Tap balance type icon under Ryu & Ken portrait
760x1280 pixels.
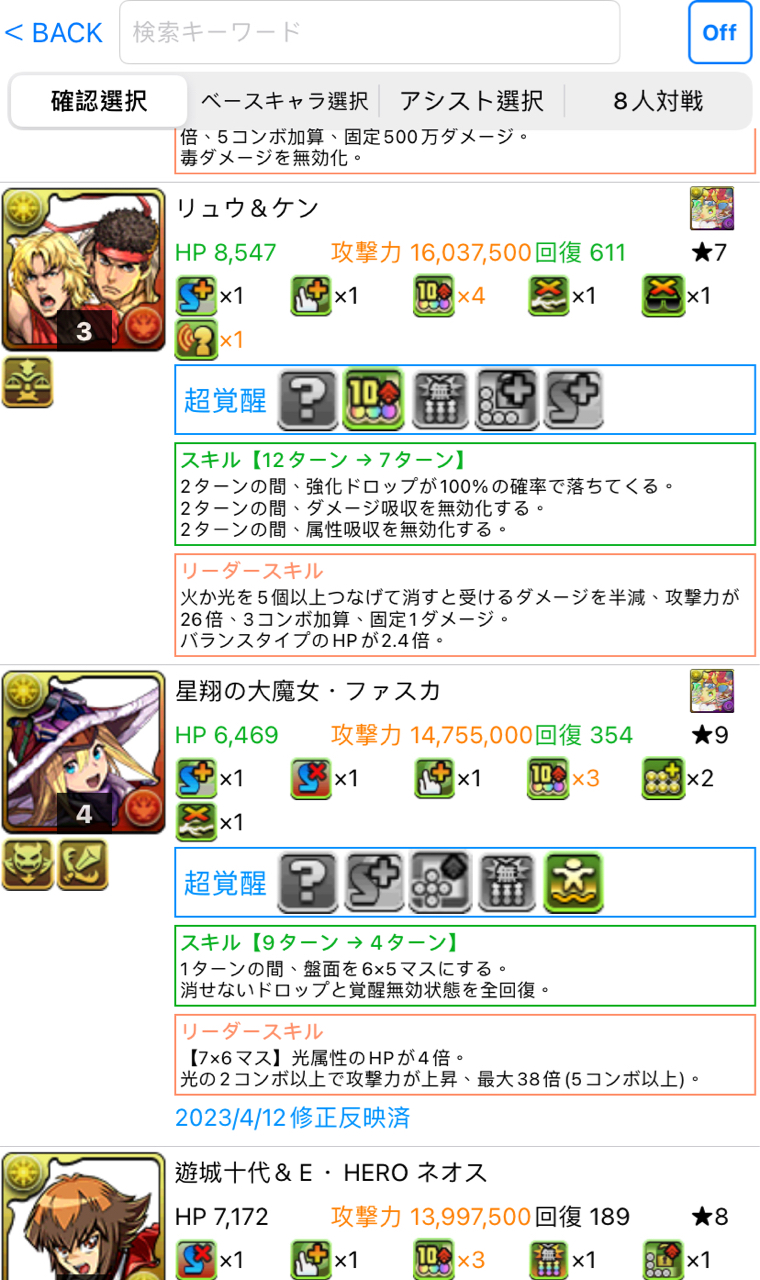(x=27, y=382)
